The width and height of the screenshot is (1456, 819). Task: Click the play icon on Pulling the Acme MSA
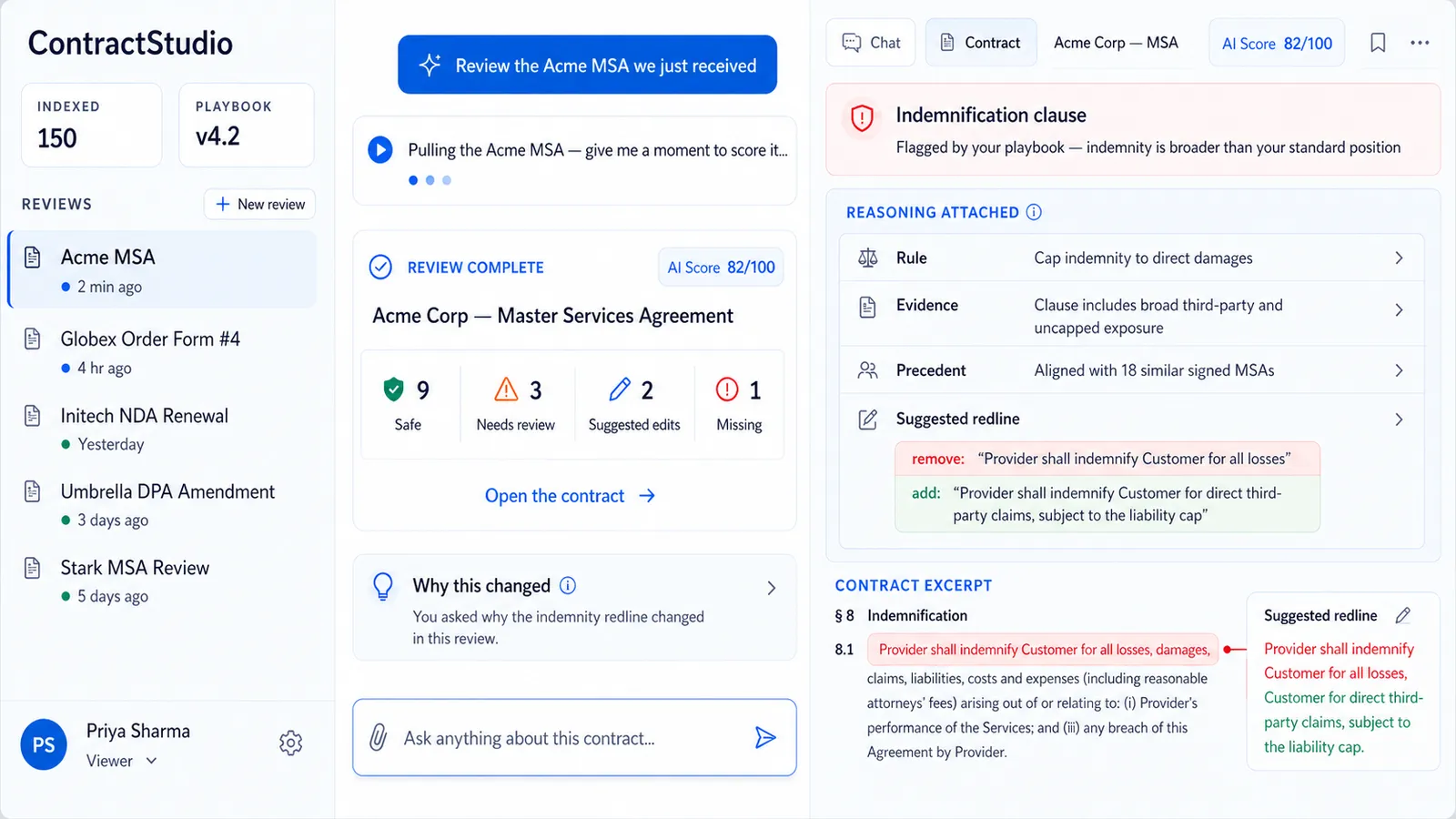[x=380, y=149]
